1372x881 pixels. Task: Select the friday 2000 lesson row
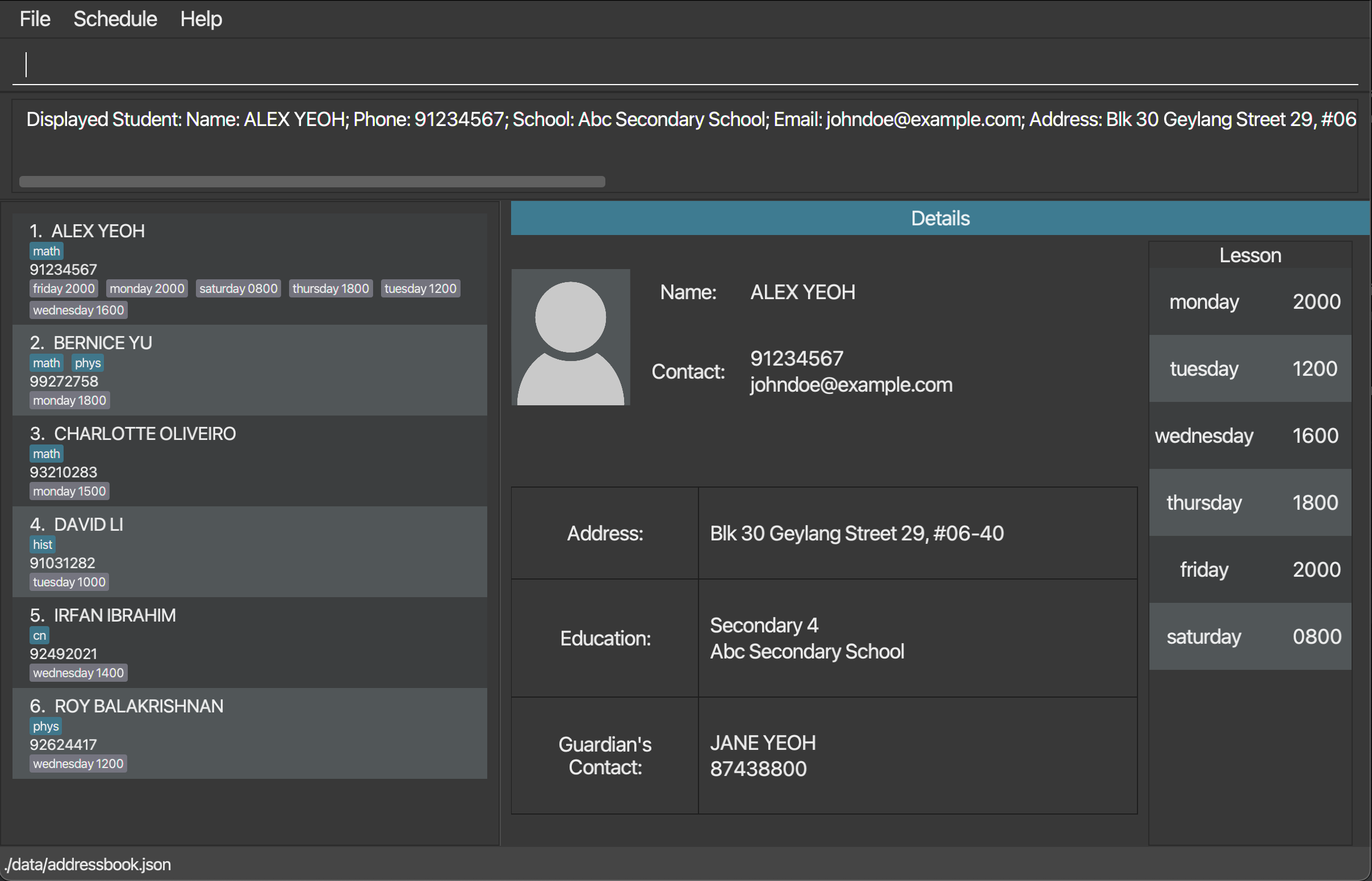(1250, 569)
